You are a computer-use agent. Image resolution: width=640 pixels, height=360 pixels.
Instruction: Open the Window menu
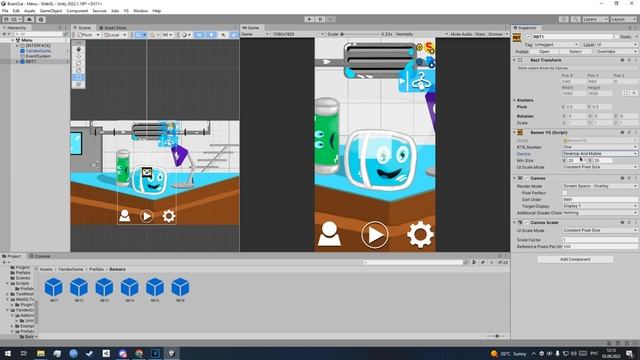pyautogui.click(x=140, y=11)
